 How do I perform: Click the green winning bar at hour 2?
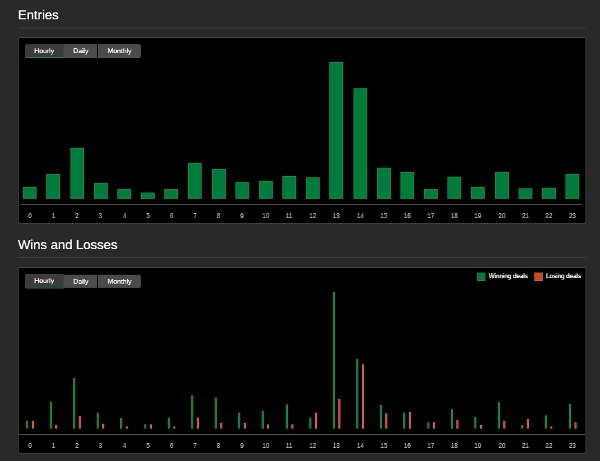74,403
